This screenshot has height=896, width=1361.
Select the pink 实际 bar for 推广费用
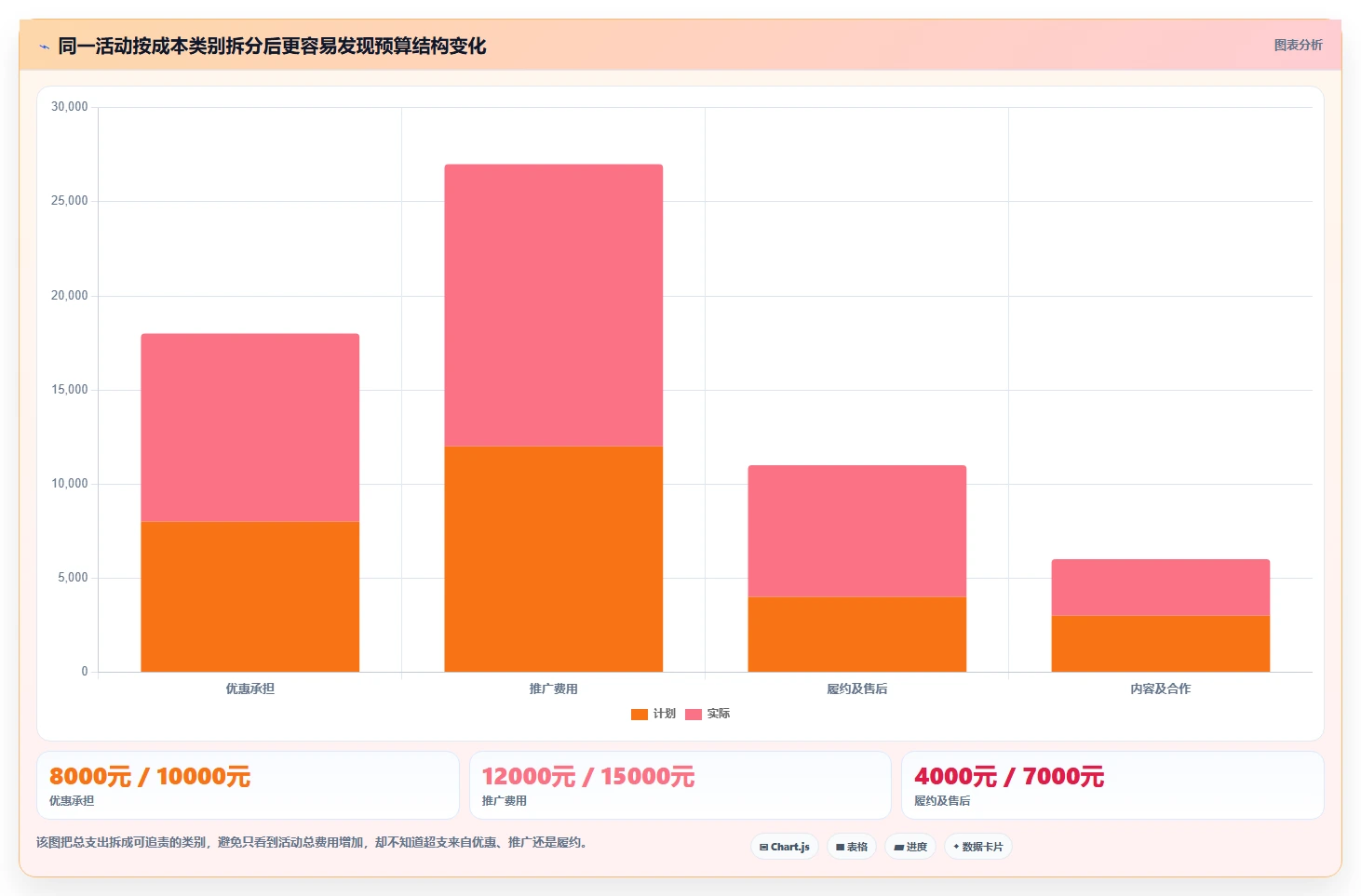[x=554, y=305]
